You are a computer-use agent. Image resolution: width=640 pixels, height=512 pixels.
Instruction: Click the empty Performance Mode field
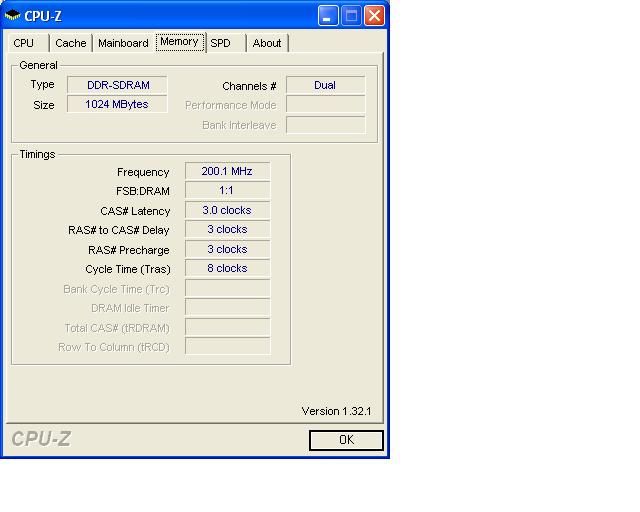tap(325, 104)
